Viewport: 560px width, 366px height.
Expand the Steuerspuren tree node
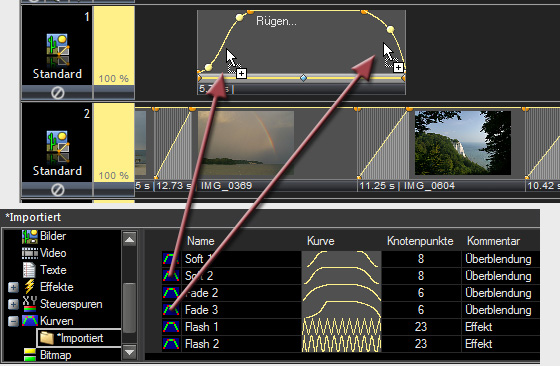point(13,304)
